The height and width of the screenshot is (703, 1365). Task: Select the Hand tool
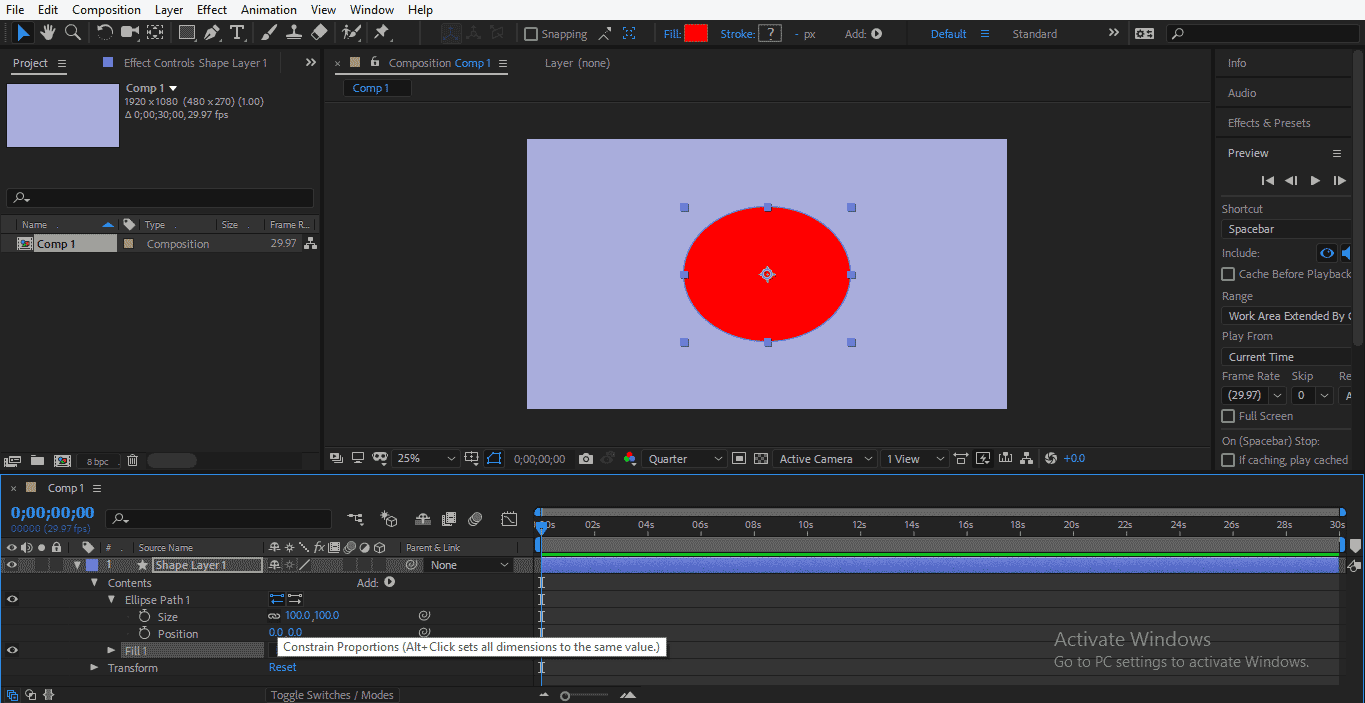click(x=46, y=32)
